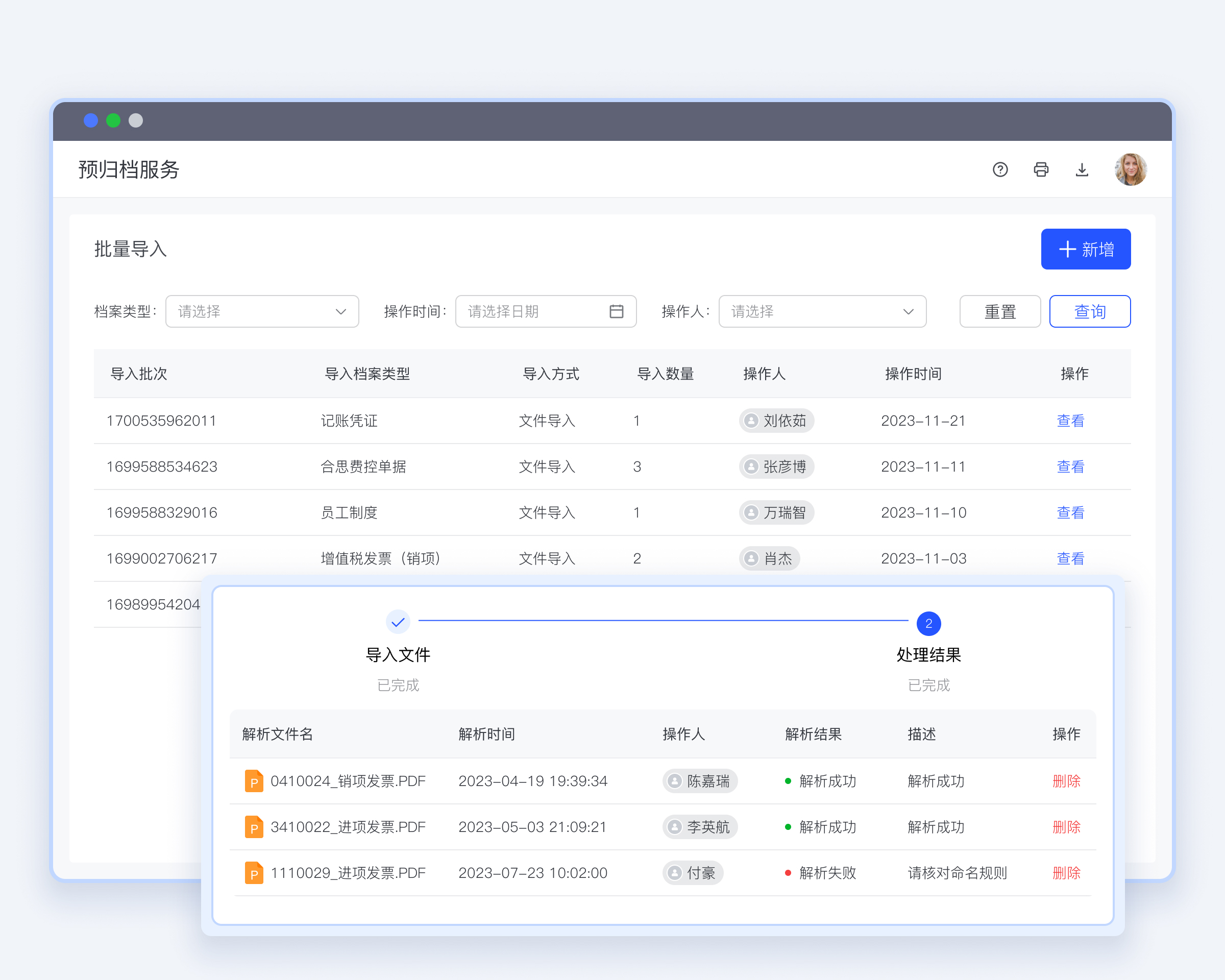Expand the 档案类型 dropdown
The width and height of the screenshot is (1225, 980).
[262, 311]
